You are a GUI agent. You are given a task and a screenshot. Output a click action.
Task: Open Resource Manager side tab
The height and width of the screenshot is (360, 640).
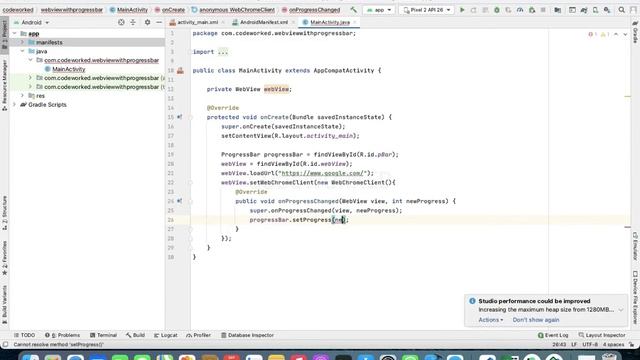(x=4, y=84)
